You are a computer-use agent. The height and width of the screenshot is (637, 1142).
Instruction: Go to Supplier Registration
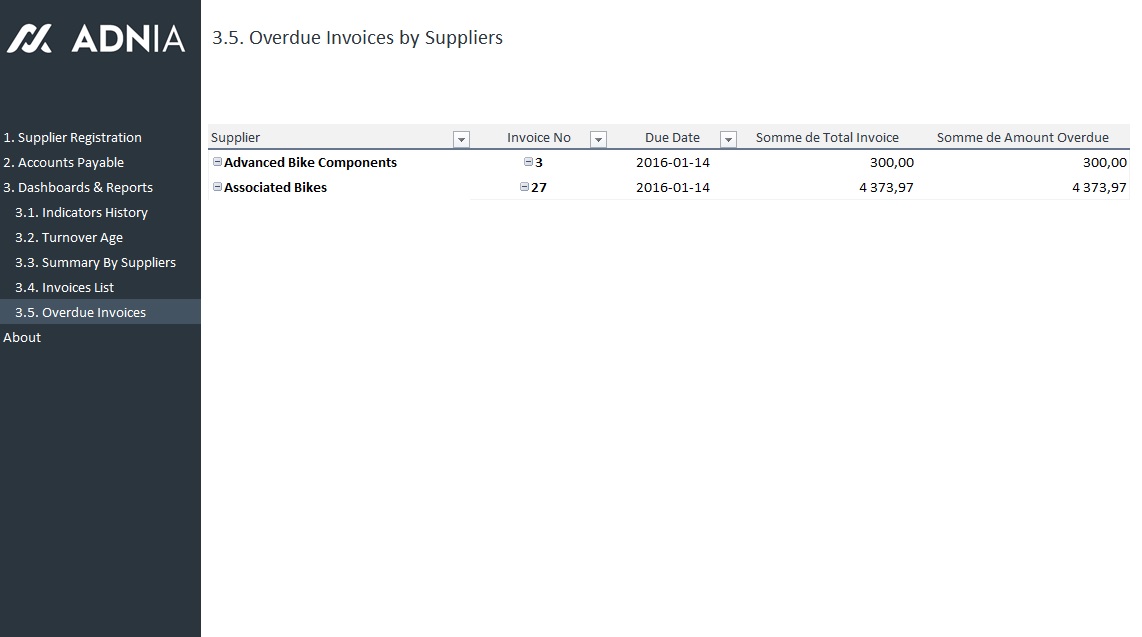72,138
